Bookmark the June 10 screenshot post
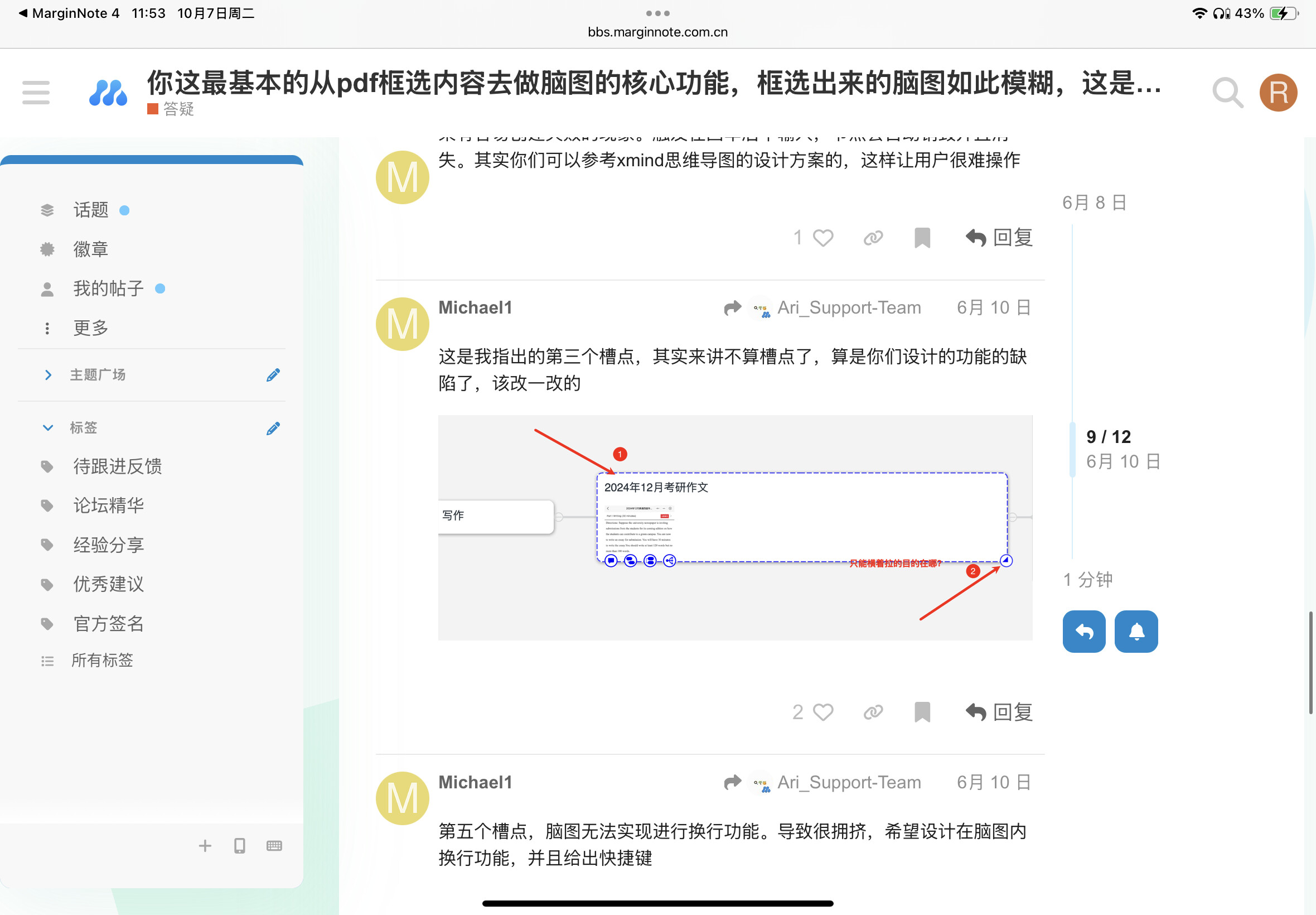This screenshot has height=915, width=1316. click(922, 712)
